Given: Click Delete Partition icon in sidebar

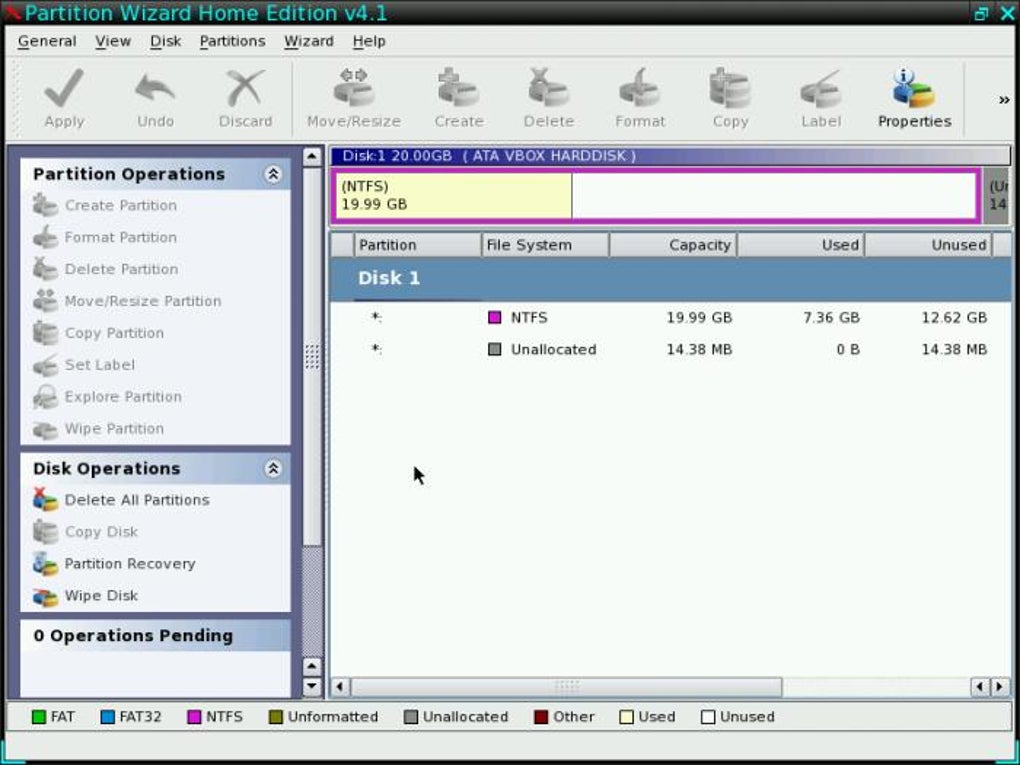Looking at the screenshot, I should pos(46,269).
